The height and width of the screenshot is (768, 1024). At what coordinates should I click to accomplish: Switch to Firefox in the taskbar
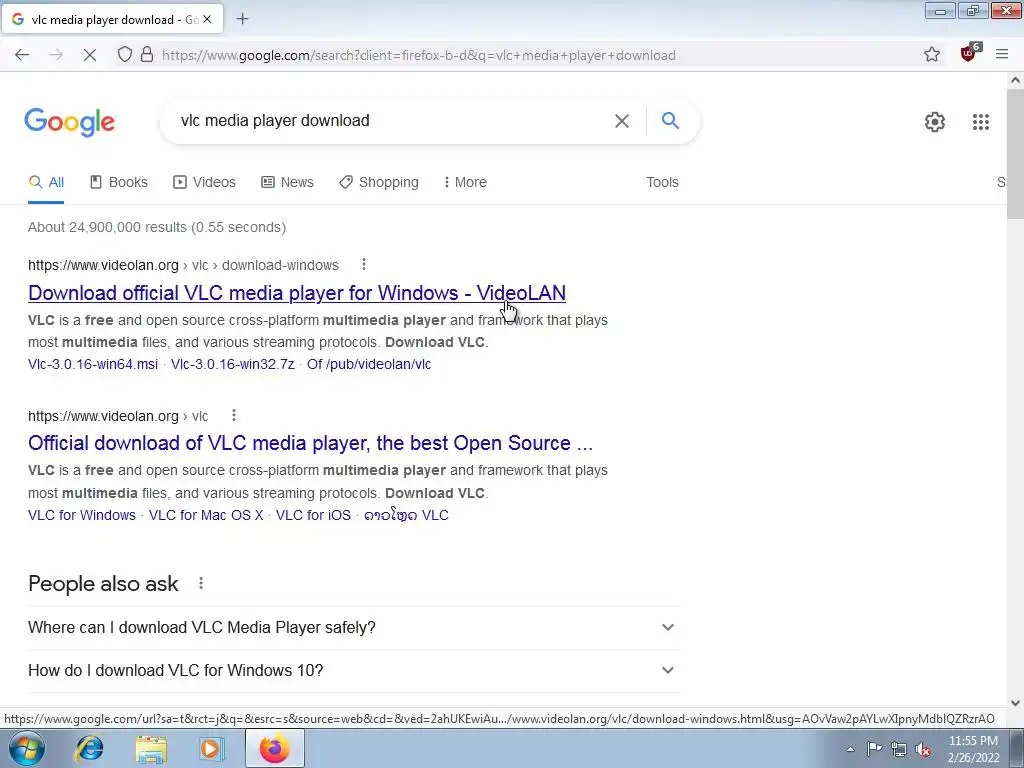coord(274,748)
